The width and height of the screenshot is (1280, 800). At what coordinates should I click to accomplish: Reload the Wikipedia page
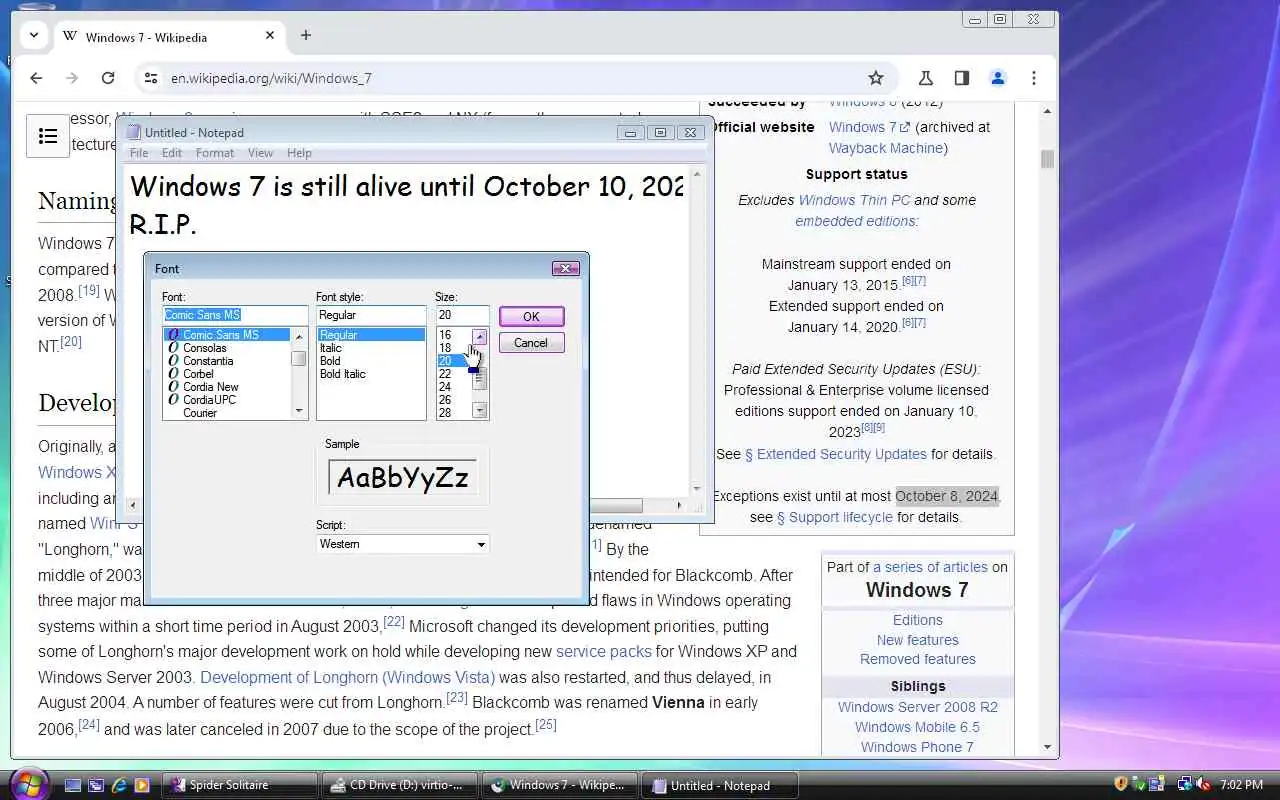(108, 78)
